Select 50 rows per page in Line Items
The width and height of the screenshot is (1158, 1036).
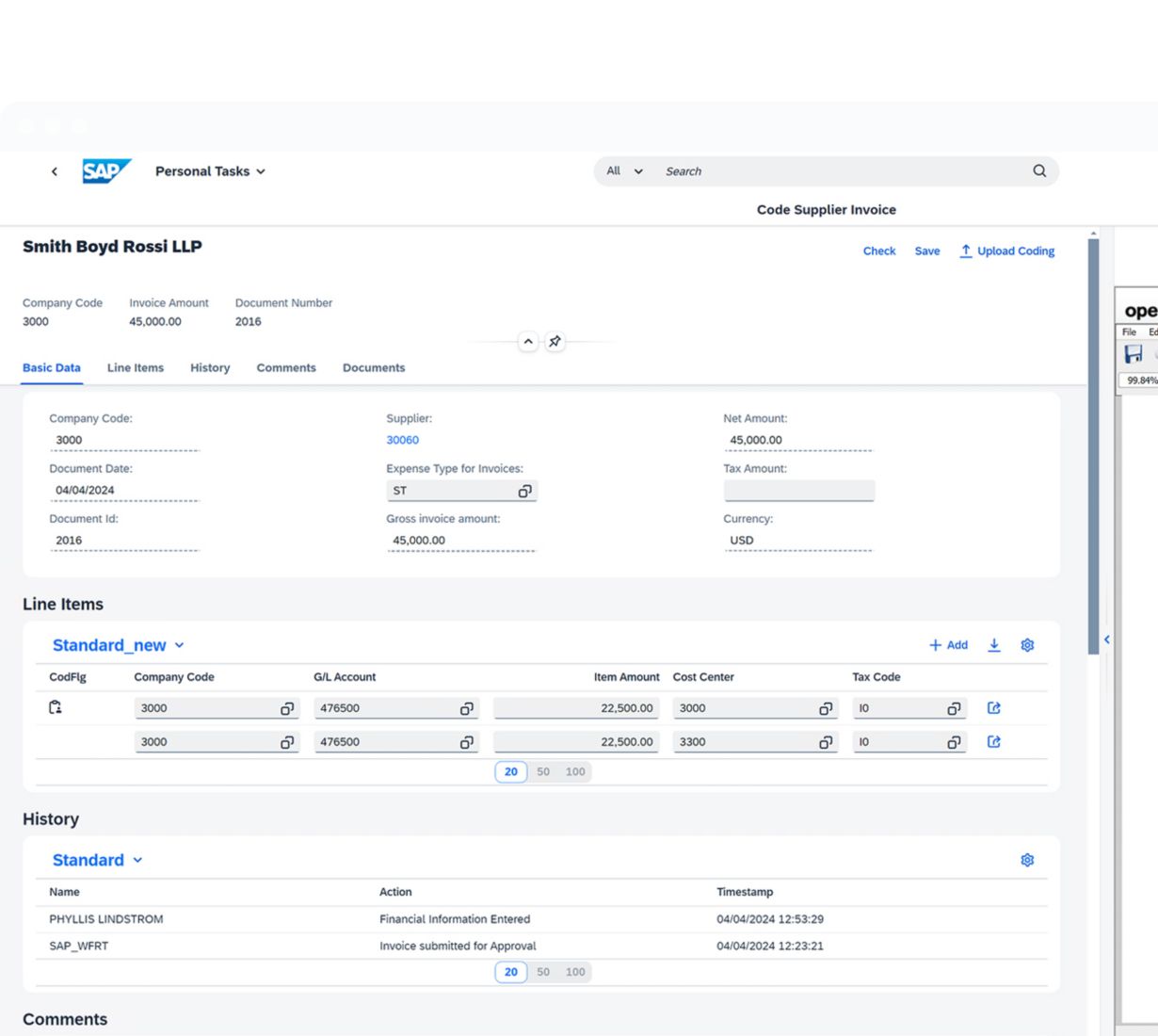[x=543, y=771]
